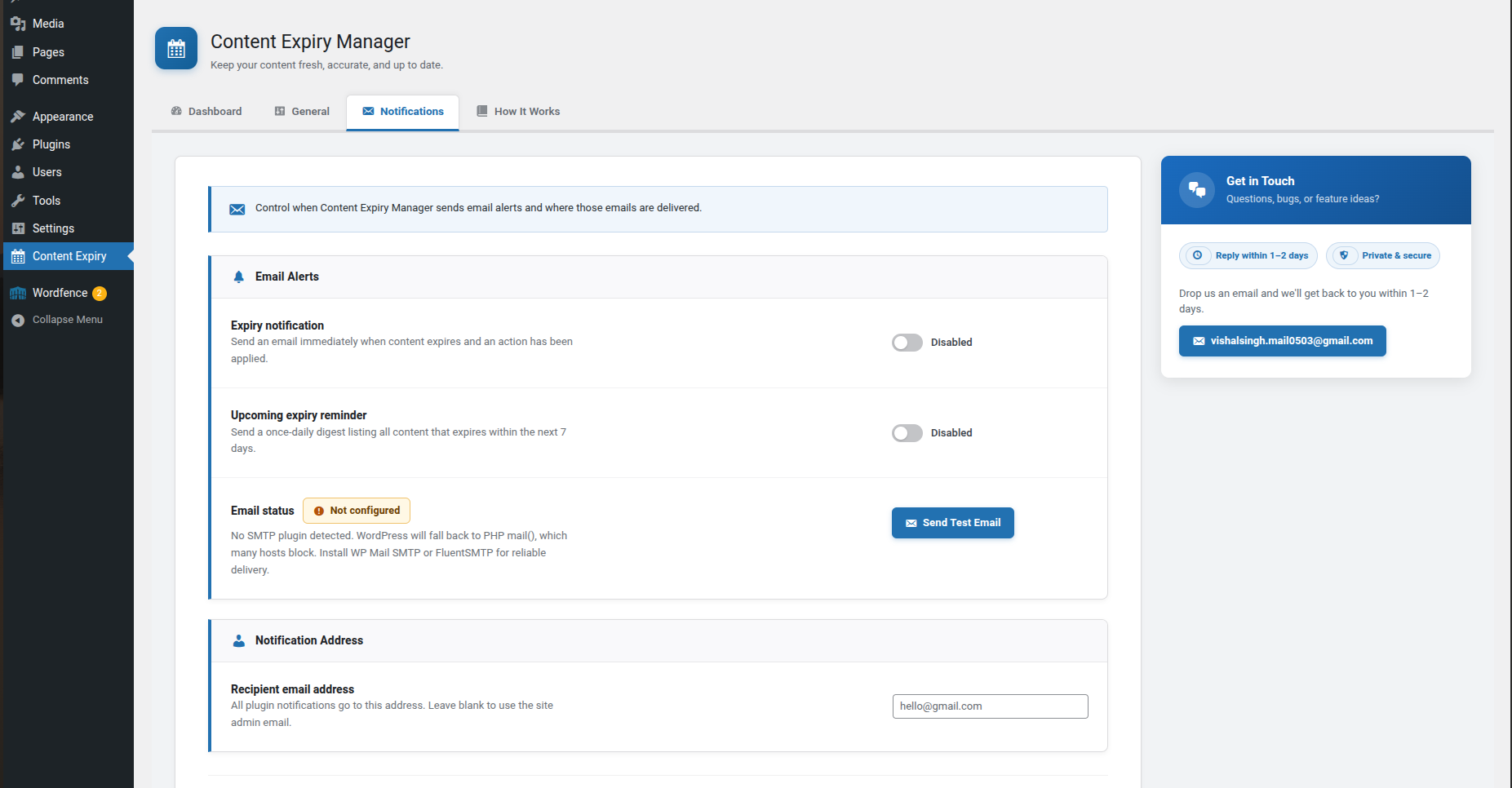The image size is (1512, 788).
Task: Click the Content Expiry calendar sidebar icon
Action: tap(18, 256)
